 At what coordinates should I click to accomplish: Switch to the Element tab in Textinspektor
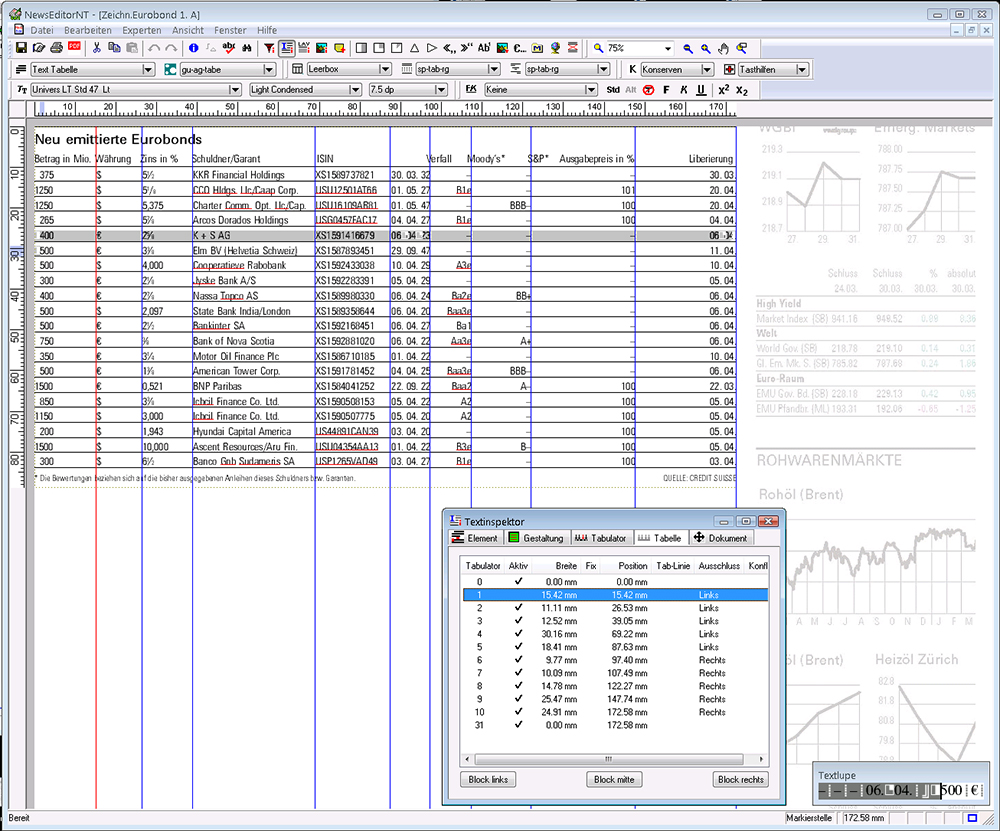(x=475, y=538)
